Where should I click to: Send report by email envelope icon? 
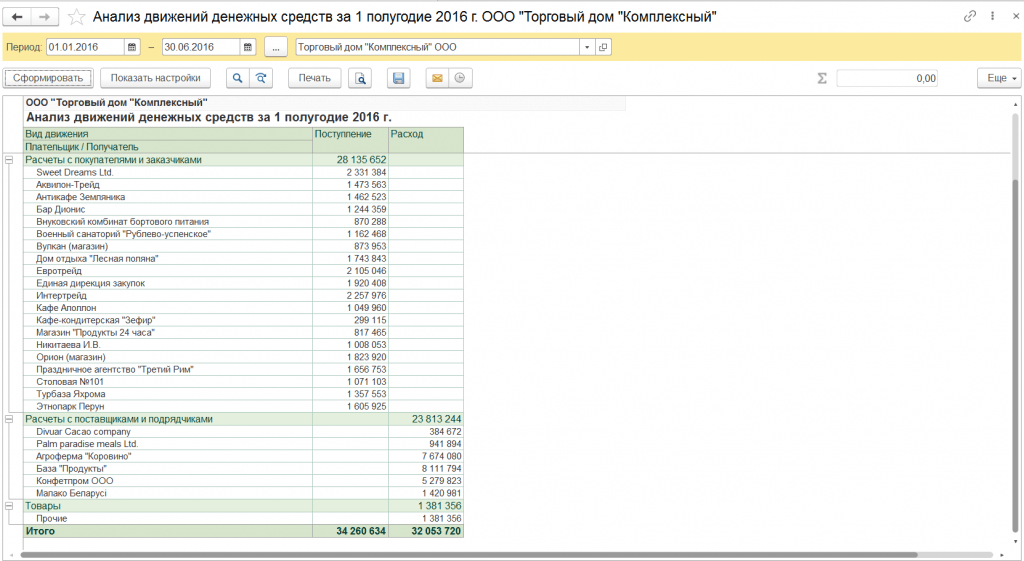tap(437, 78)
